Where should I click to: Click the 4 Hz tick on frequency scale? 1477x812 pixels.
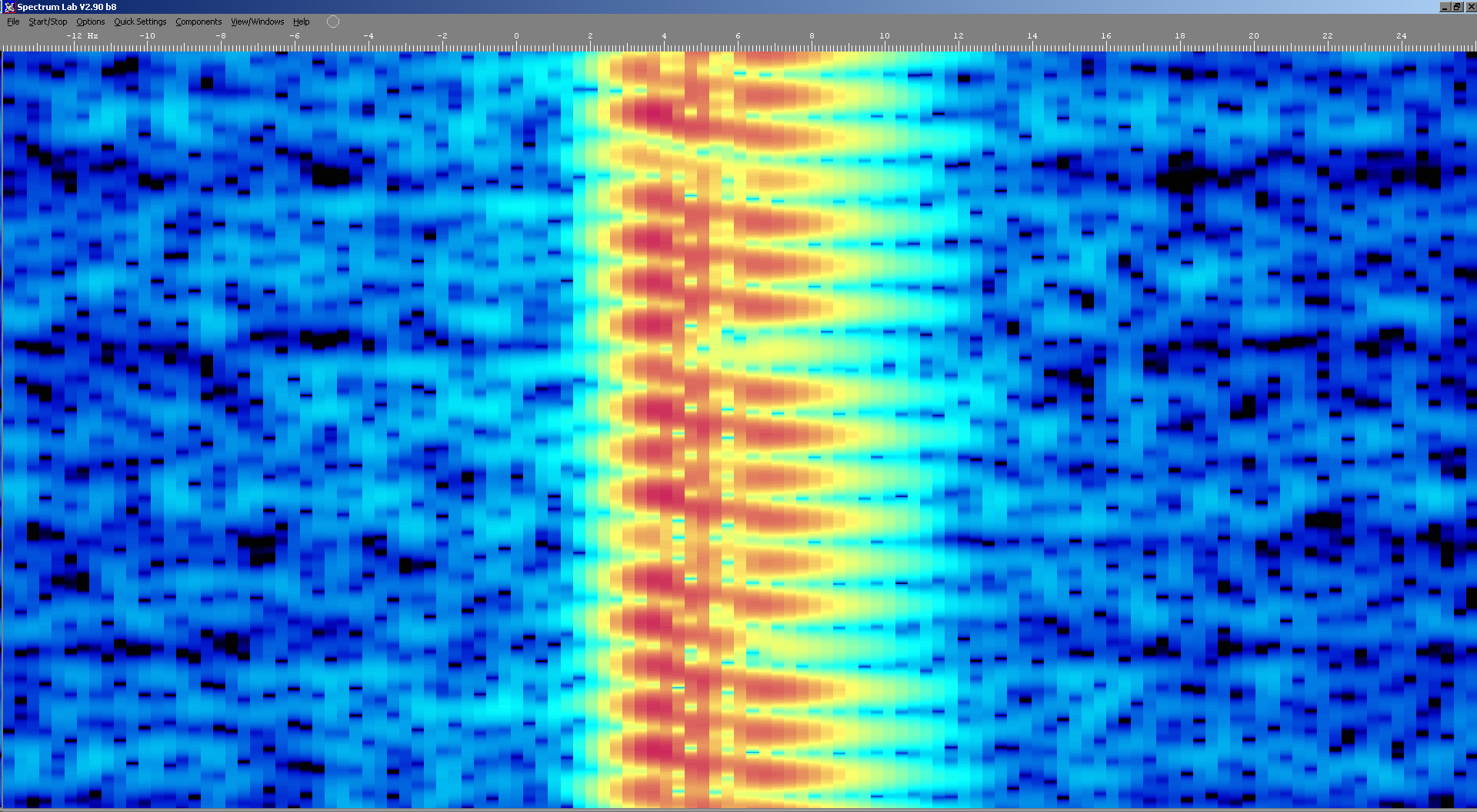pyautogui.click(x=664, y=37)
